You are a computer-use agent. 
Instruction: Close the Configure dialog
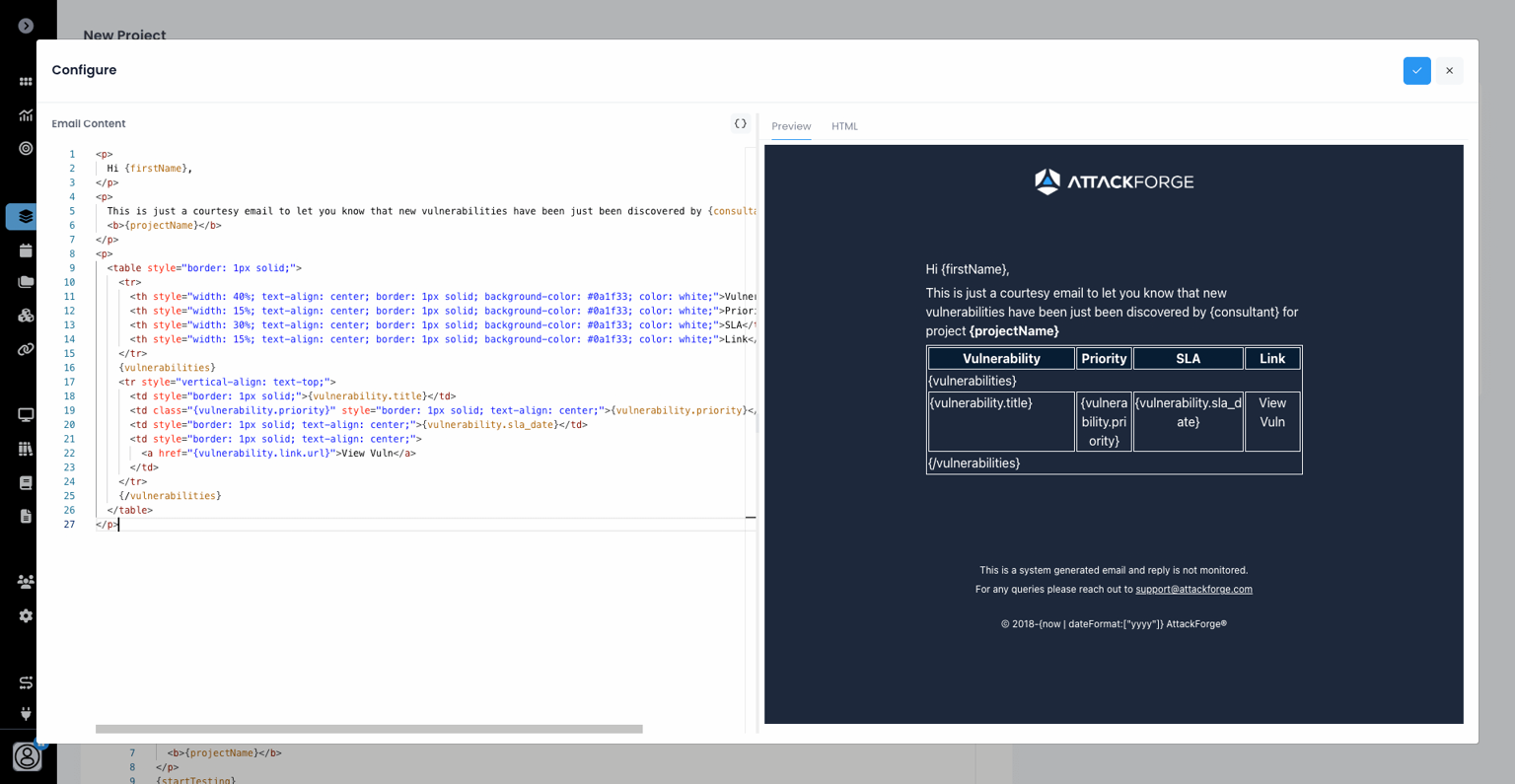pyautogui.click(x=1449, y=71)
